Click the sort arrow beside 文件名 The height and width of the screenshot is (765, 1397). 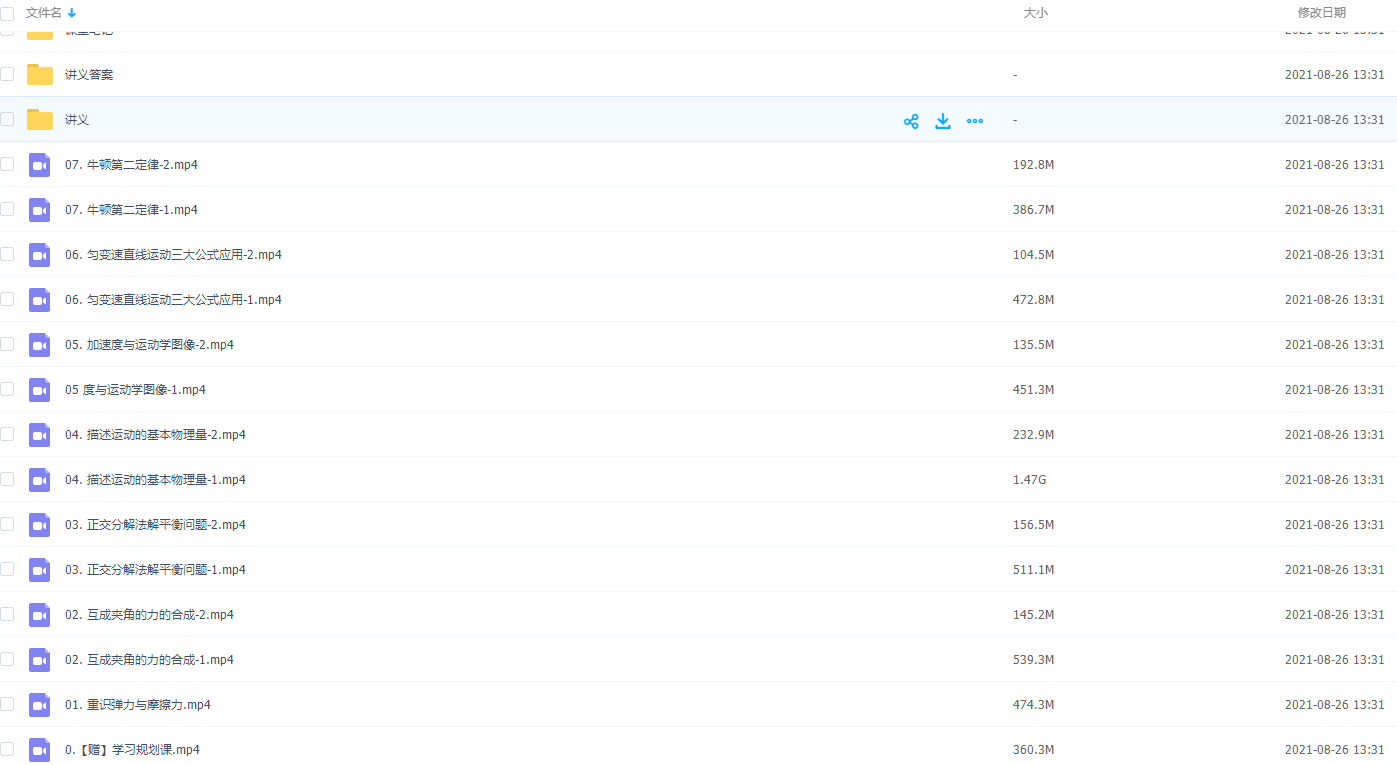pos(72,13)
